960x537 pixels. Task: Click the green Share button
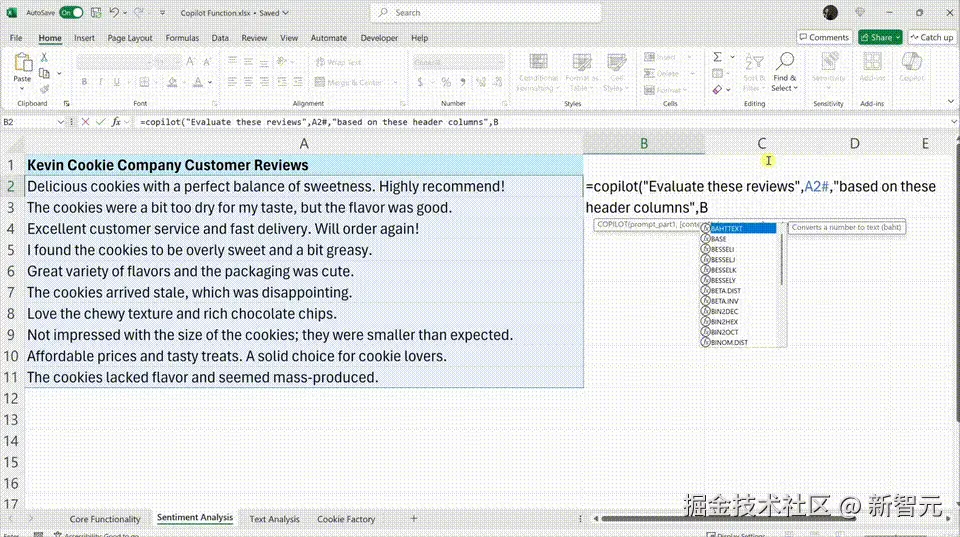pos(880,37)
